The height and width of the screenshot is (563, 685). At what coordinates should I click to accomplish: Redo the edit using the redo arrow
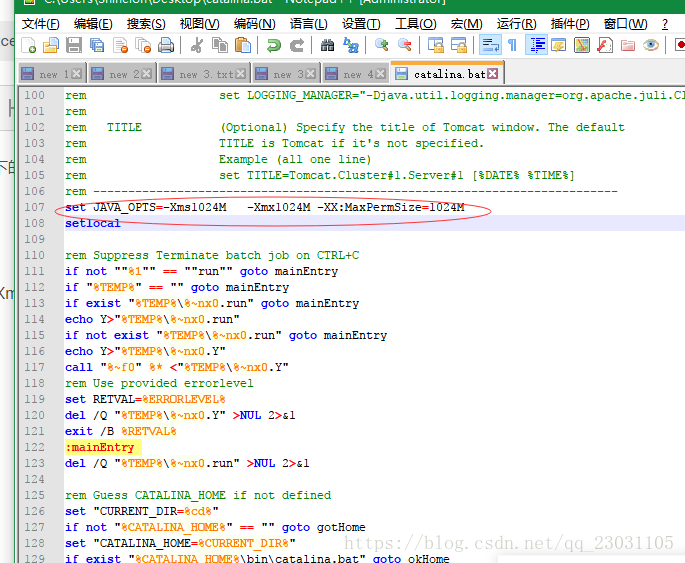(x=297, y=45)
